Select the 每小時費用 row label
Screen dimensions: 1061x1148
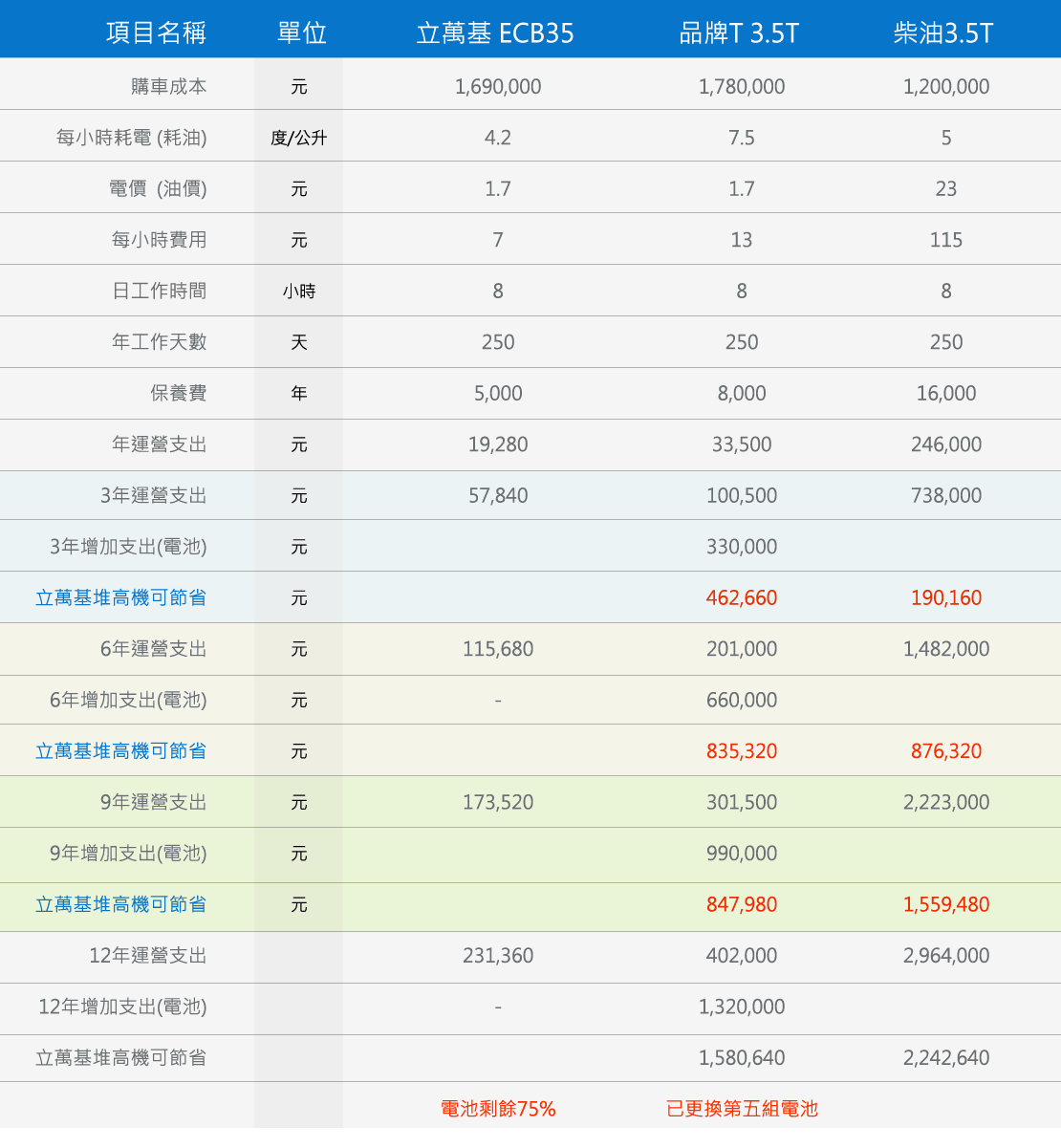160,240
